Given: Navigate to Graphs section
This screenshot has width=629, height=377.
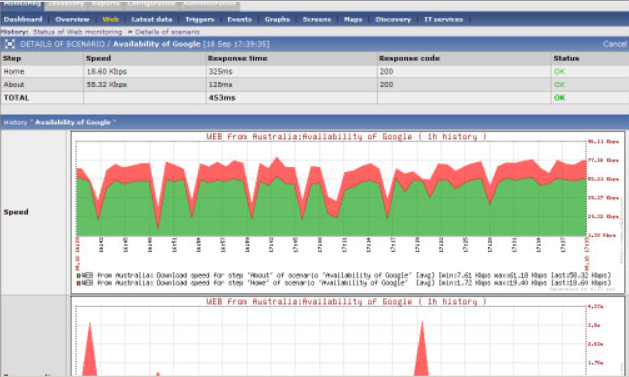Looking at the screenshot, I should [277, 19].
